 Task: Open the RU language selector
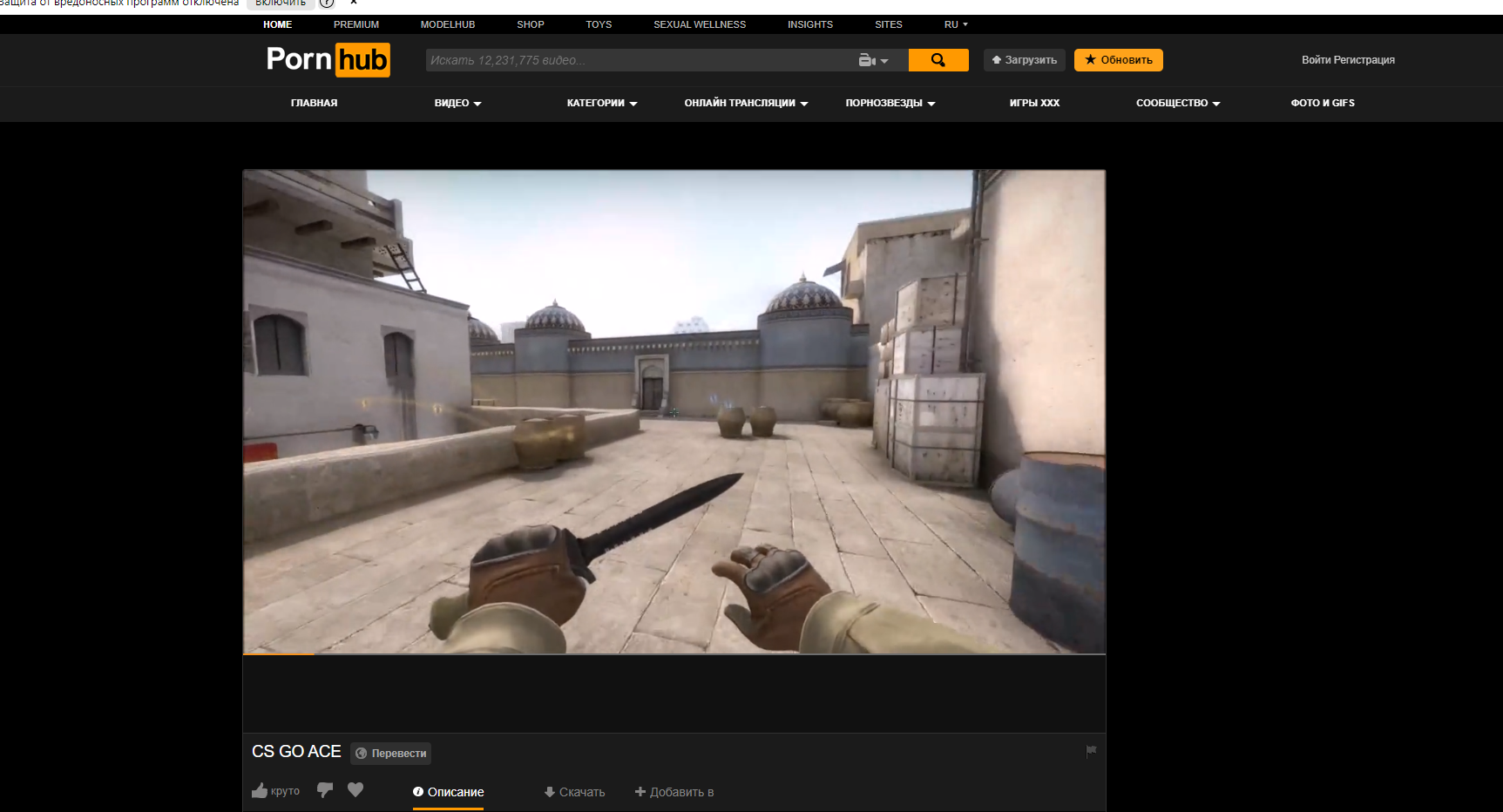click(x=956, y=24)
